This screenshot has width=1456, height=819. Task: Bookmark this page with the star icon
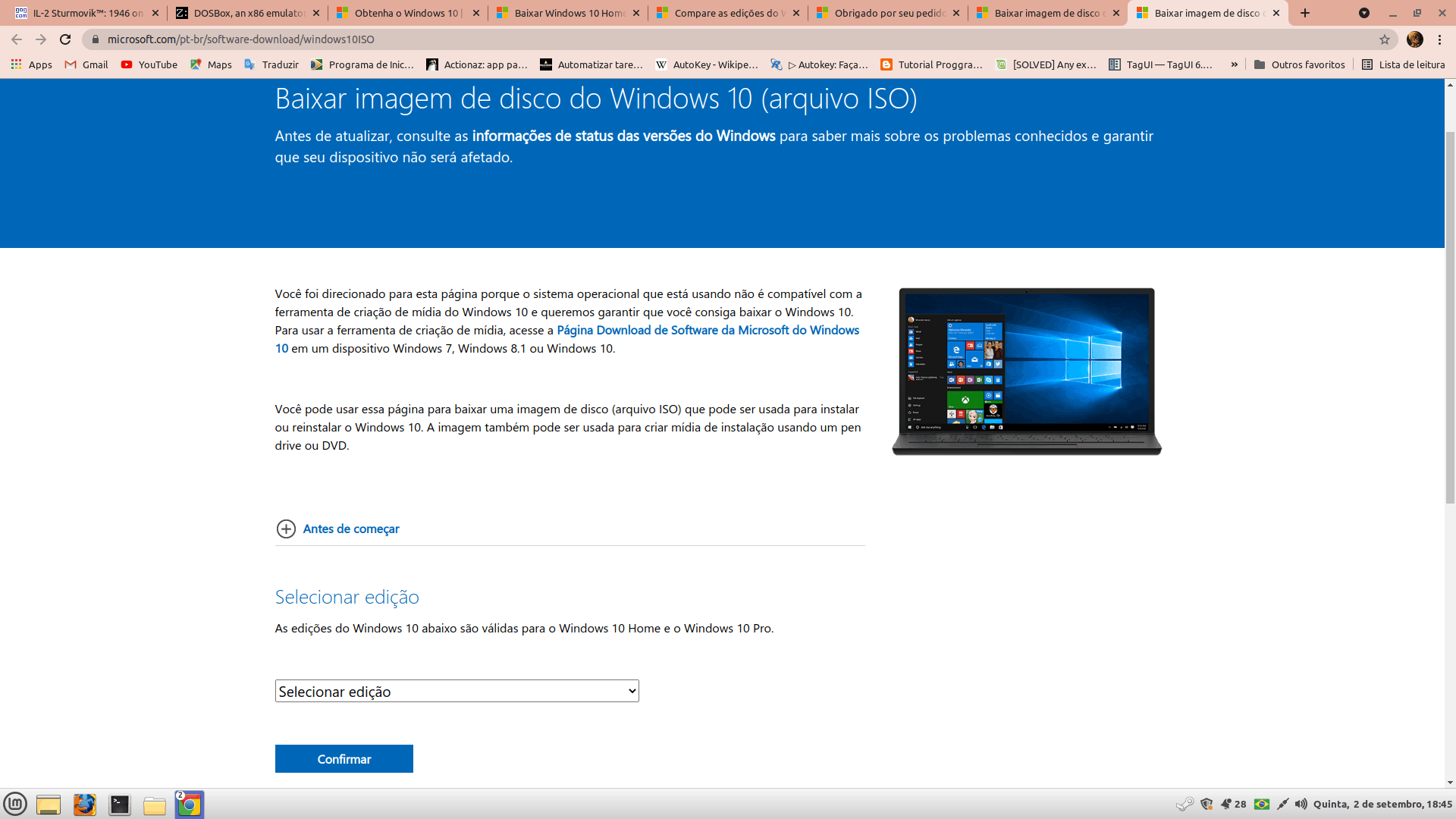(x=1384, y=39)
